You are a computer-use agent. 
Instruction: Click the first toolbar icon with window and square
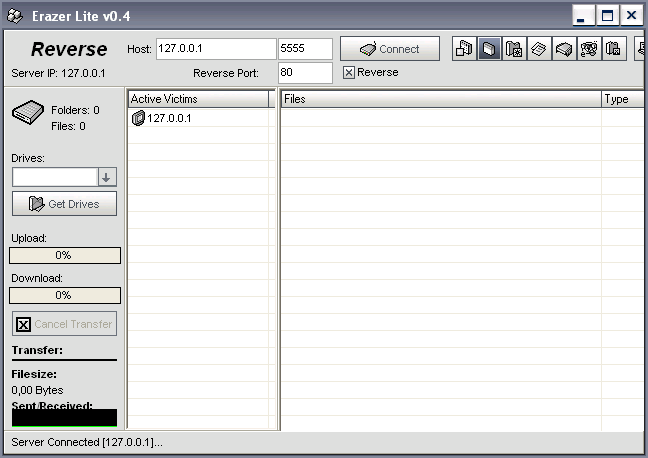tap(465, 49)
